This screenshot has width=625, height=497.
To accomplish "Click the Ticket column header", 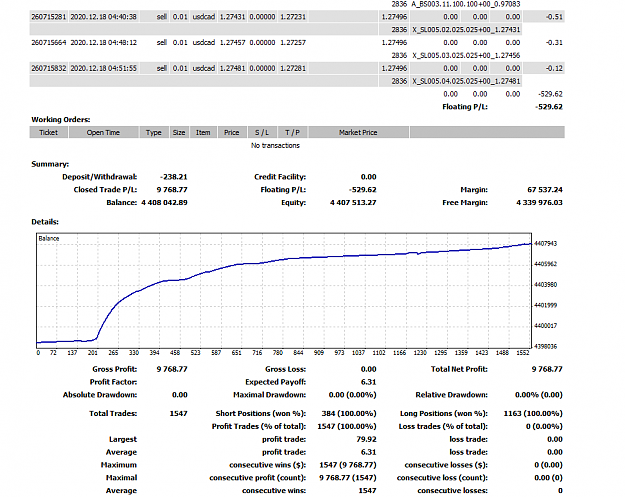I will click(49, 132).
